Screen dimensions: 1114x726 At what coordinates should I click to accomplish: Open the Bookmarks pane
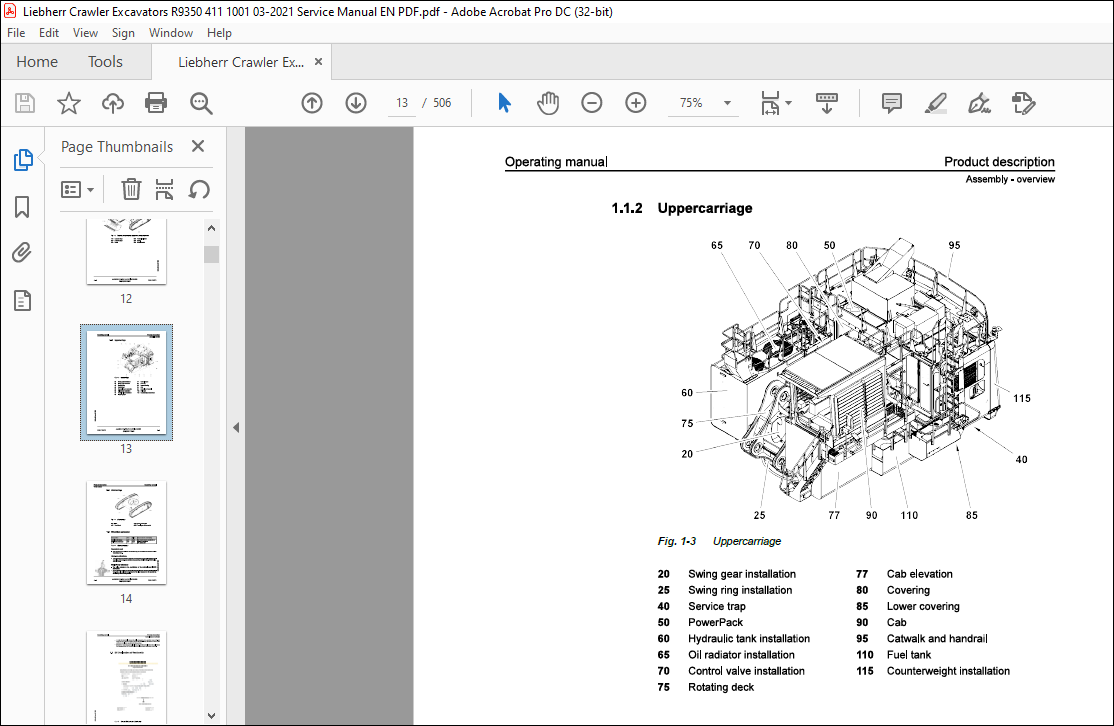coord(22,207)
